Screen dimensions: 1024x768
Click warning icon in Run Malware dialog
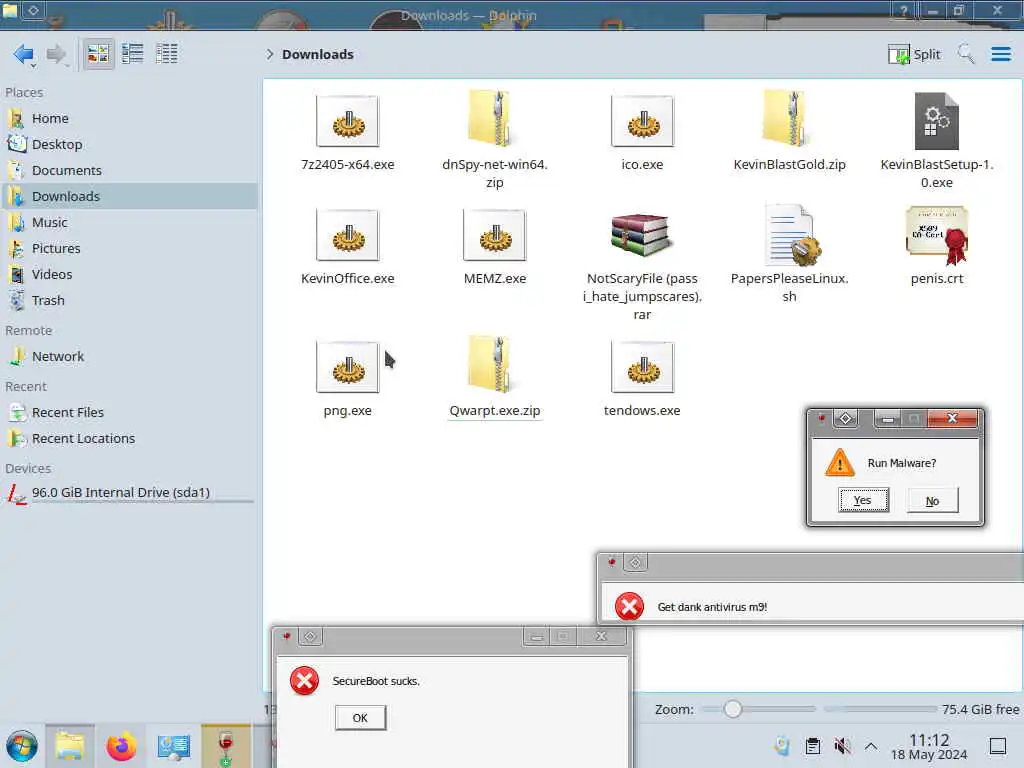(840, 463)
